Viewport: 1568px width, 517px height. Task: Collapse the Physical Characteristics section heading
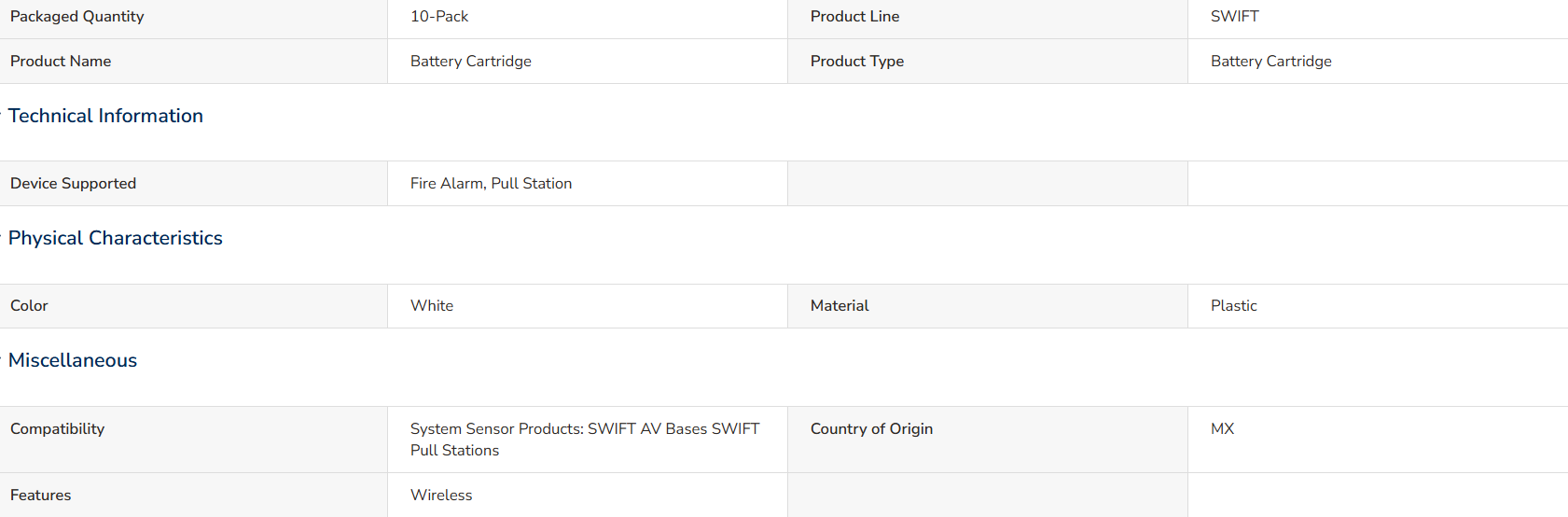click(115, 238)
